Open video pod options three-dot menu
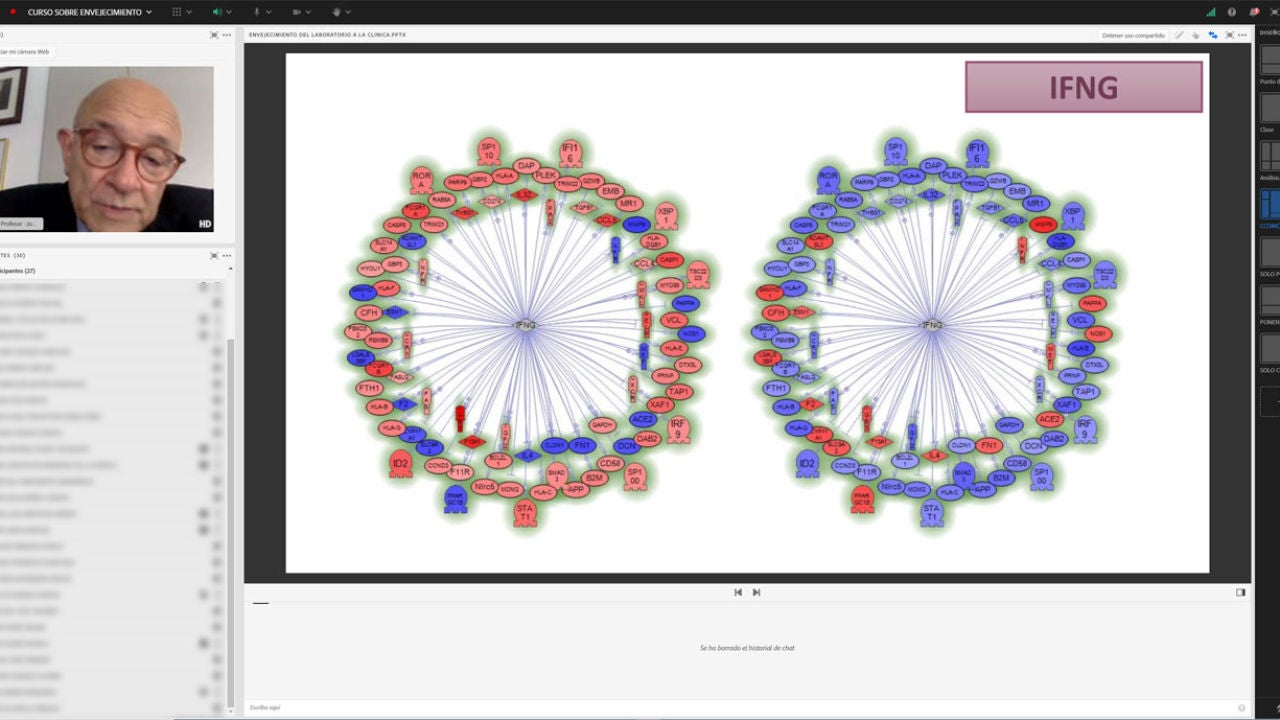The image size is (1280, 720). pyautogui.click(x=226, y=35)
